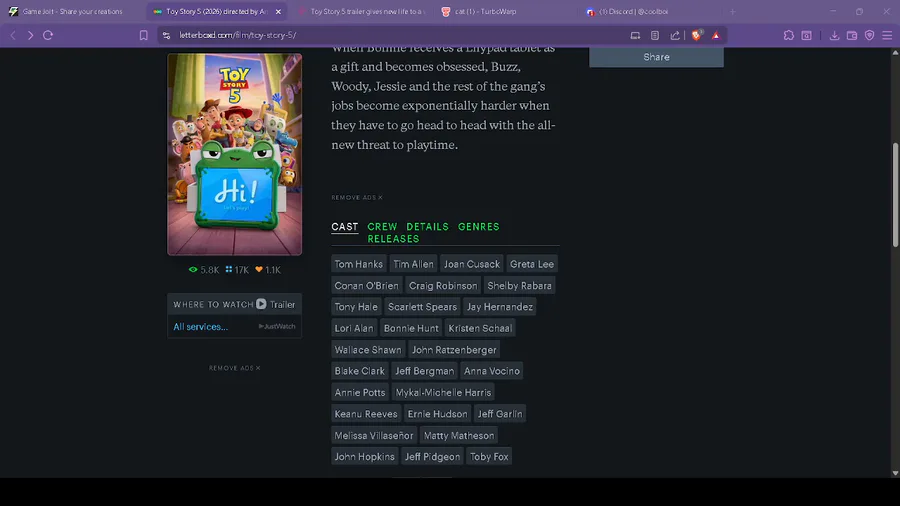The height and width of the screenshot is (506, 900).
Task: Open the share icon in the address bar
Action: (x=675, y=35)
